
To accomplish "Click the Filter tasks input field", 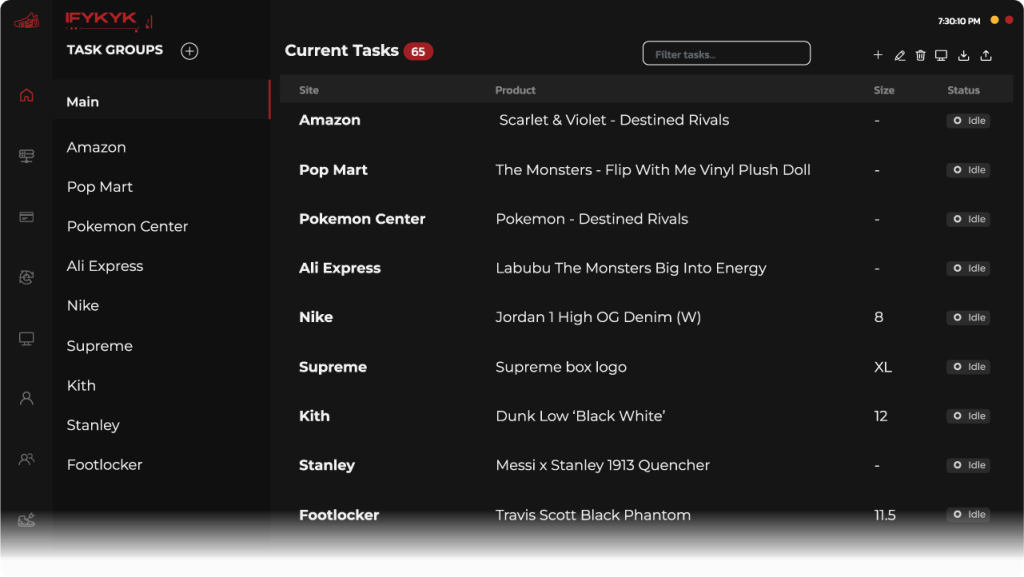I will click(x=726, y=53).
